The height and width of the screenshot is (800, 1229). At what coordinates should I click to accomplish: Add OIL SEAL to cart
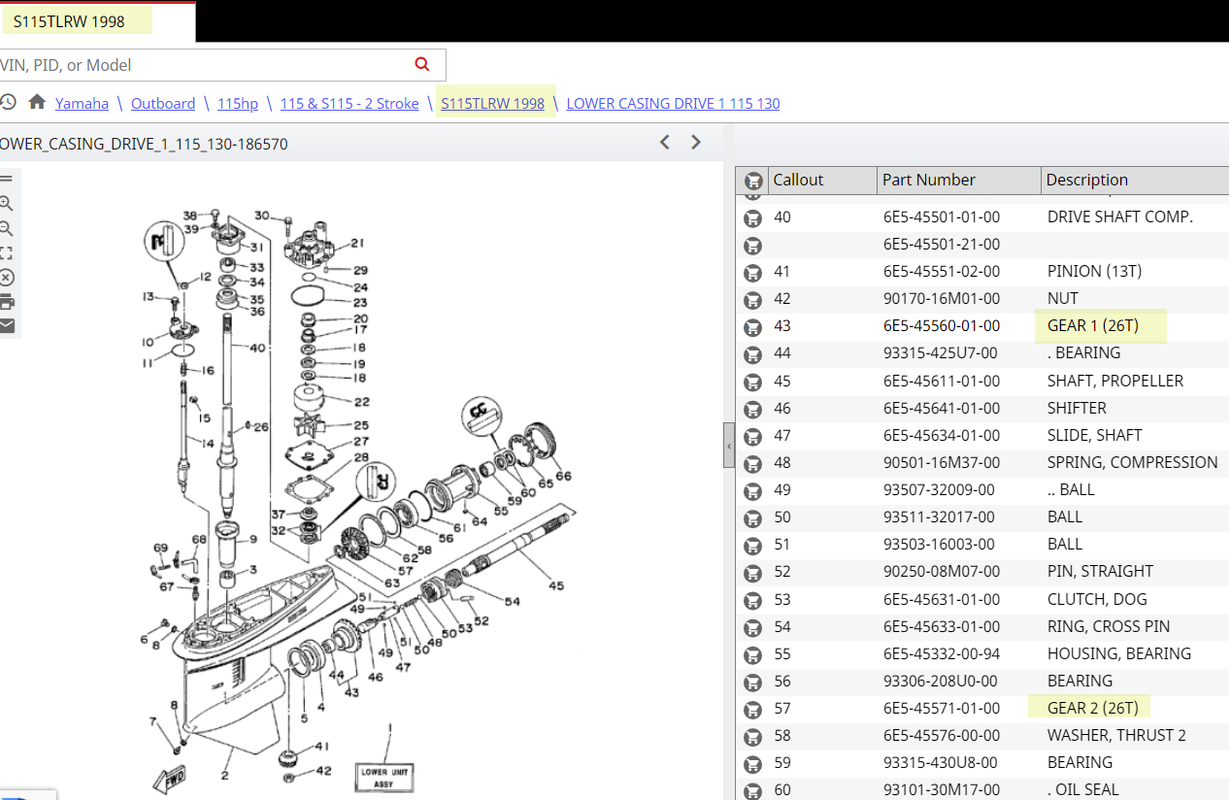click(752, 790)
